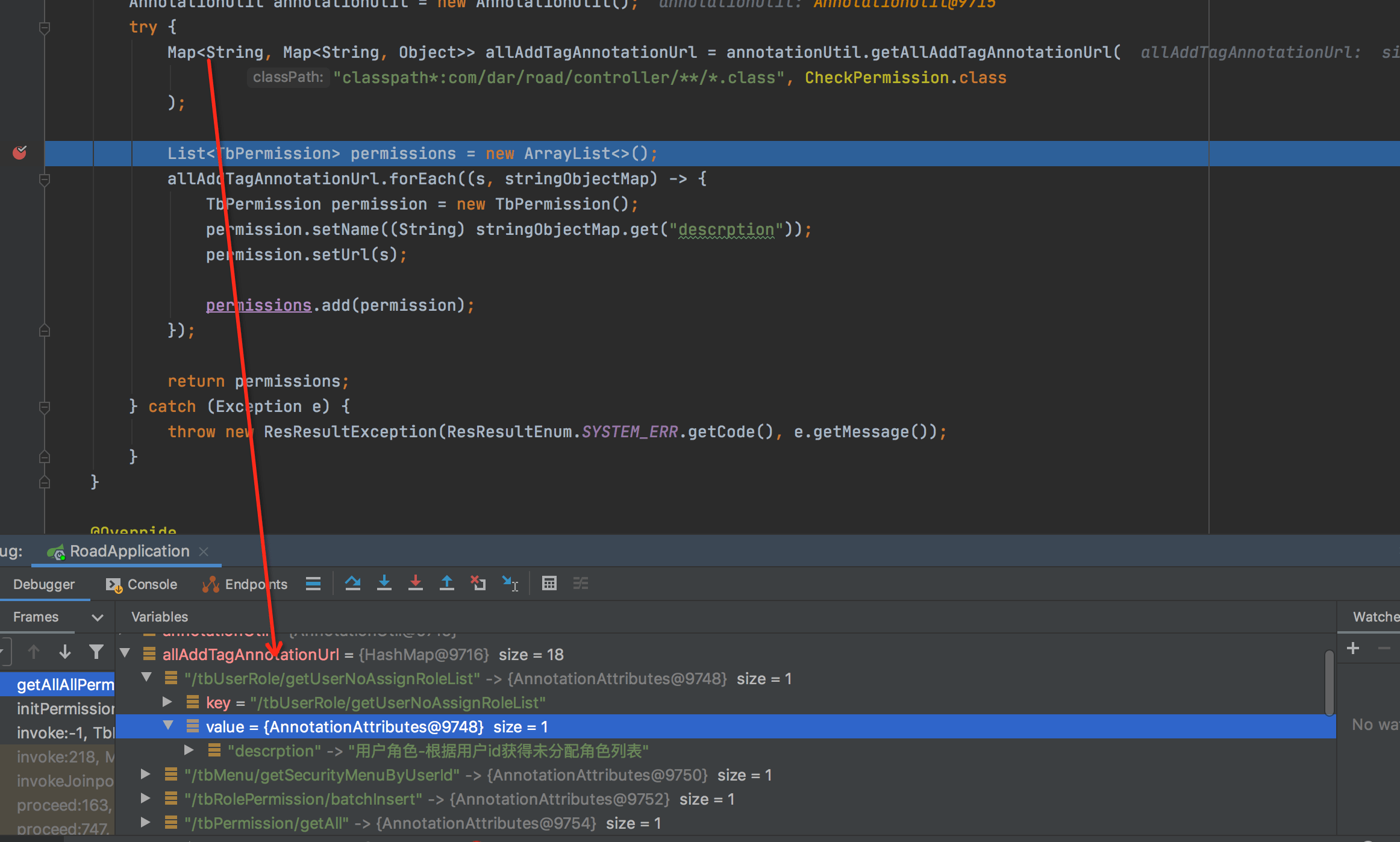The width and height of the screenshot is (1400, 842).
Task: Toggle the breakpoint on the permissions line
Action: [20, 153]
